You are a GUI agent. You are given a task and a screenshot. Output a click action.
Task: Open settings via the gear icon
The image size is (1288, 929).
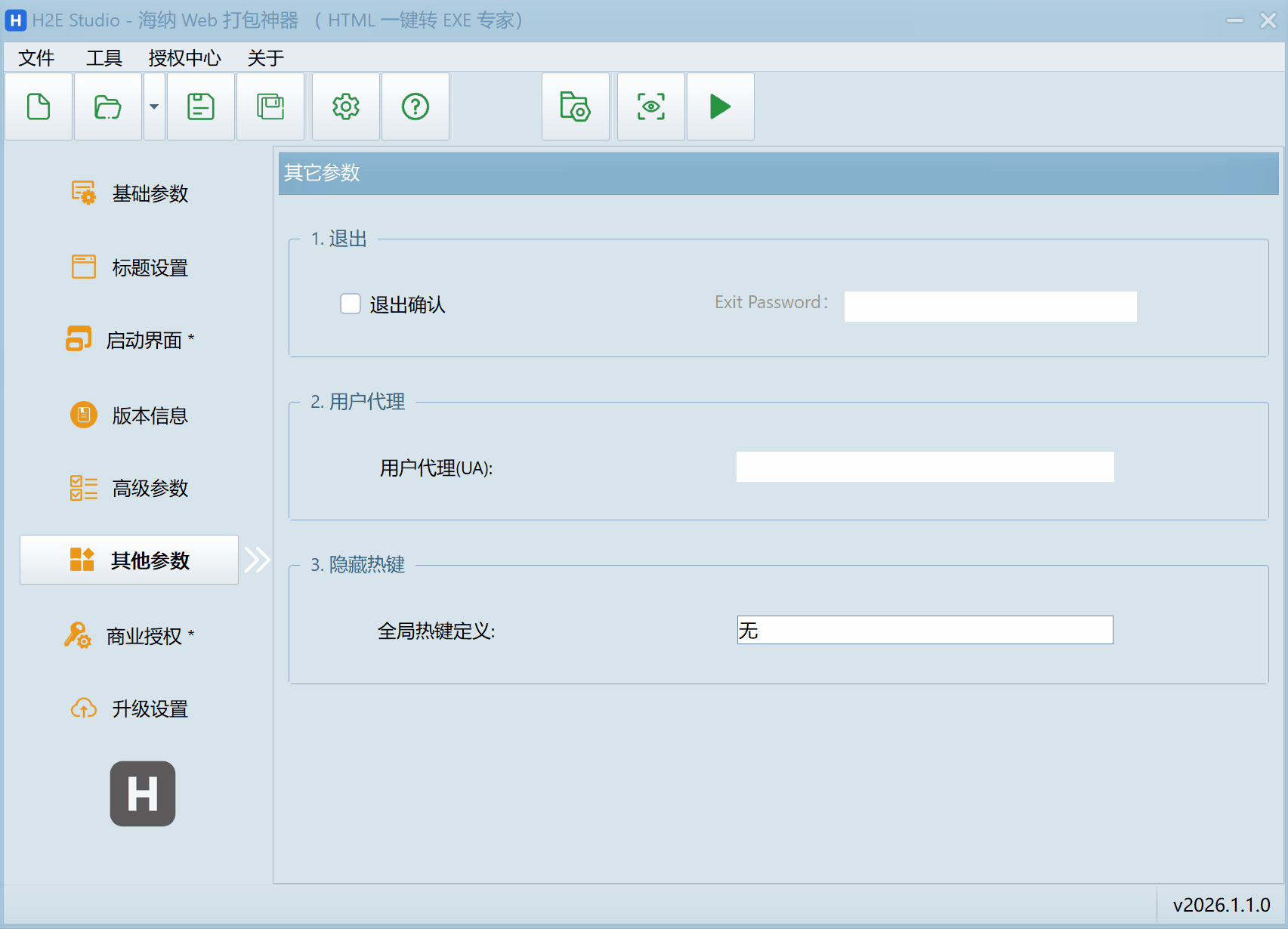click(x=346, y=106)
